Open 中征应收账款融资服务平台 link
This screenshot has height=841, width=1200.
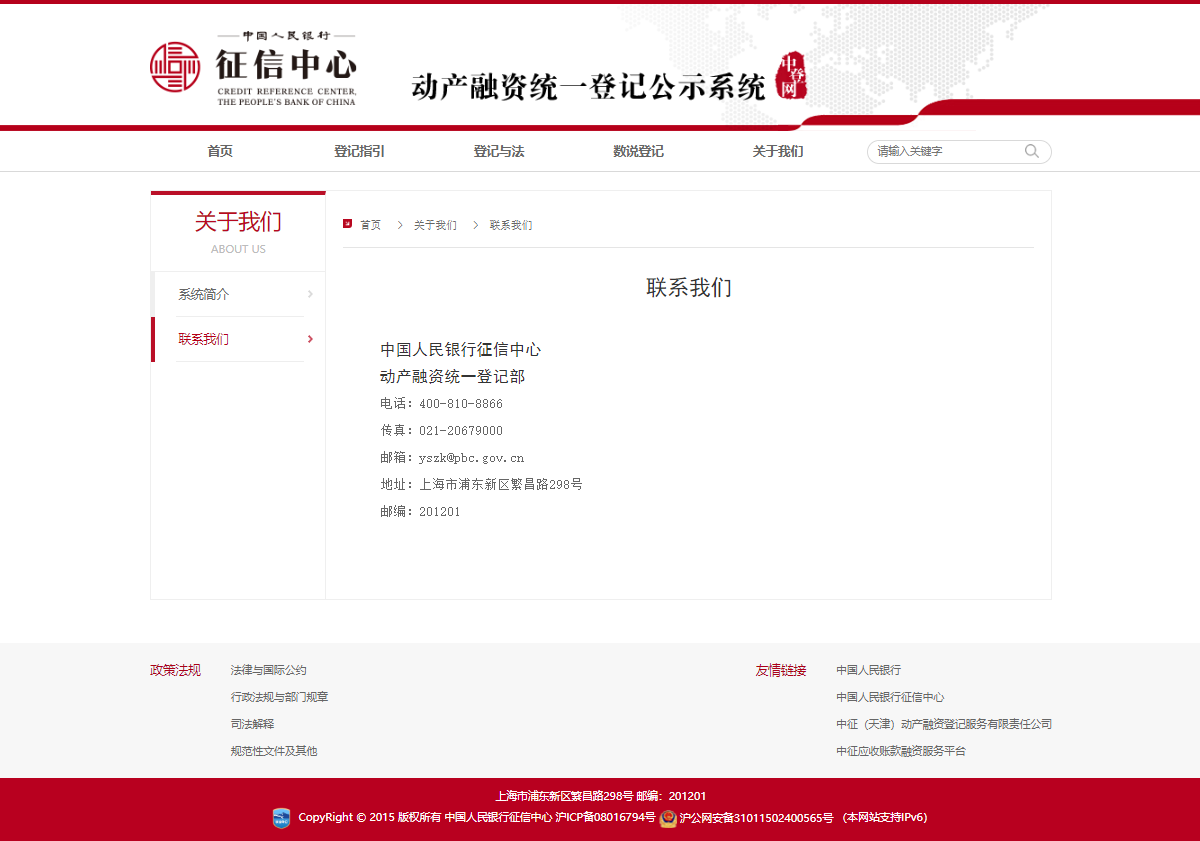click(901, 751)
